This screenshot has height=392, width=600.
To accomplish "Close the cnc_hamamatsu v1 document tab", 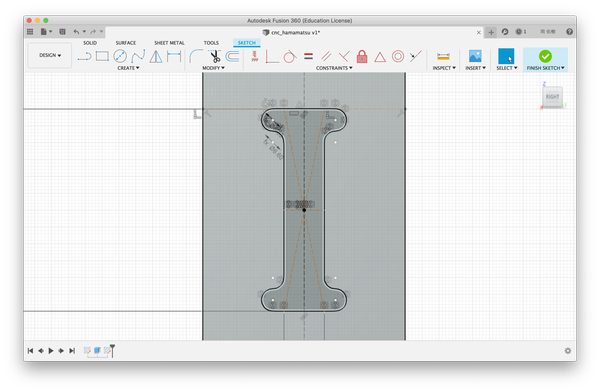I will (479, 33).
